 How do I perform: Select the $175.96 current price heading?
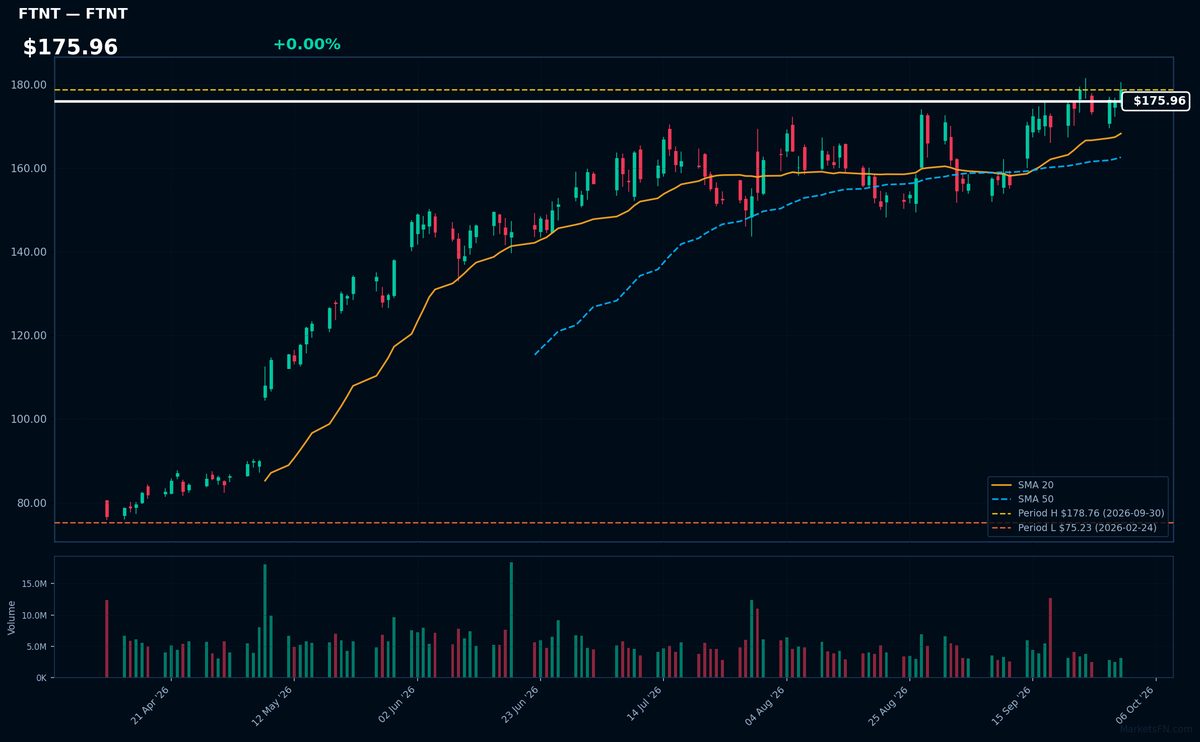[x=70, y=47]
